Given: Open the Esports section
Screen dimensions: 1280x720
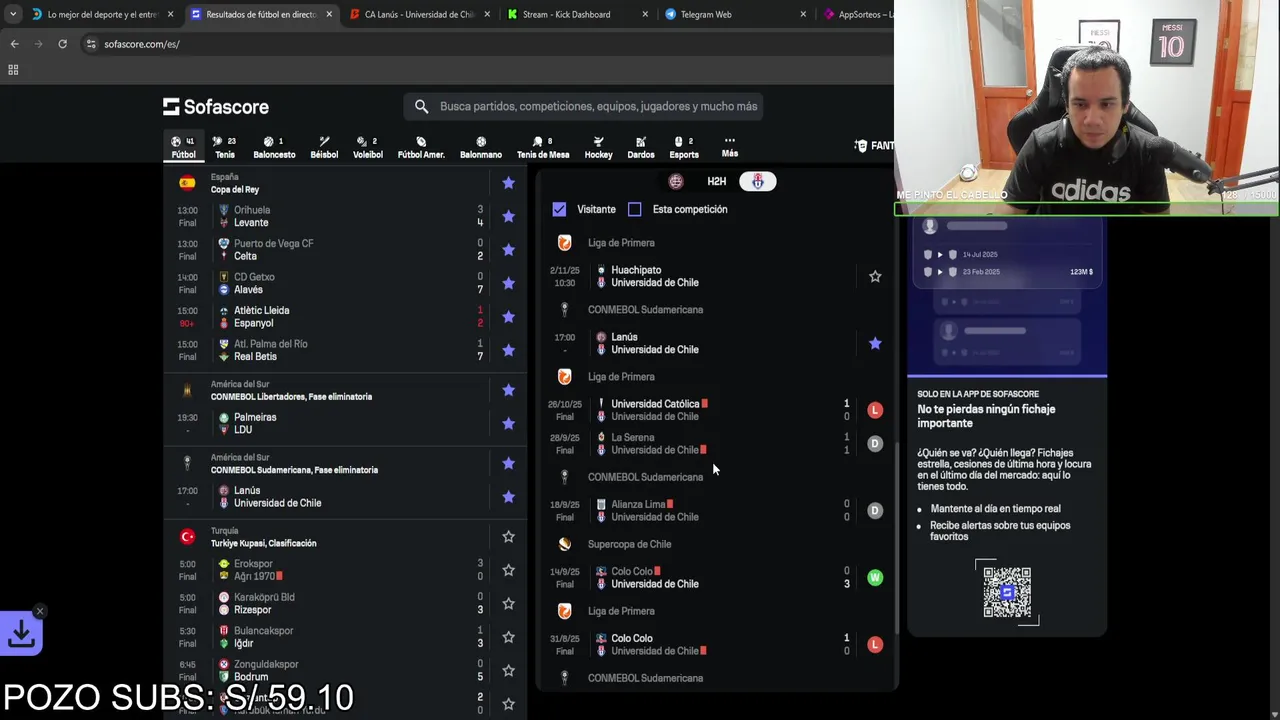Looking at the screenshot, I should (x=684, y=147).
